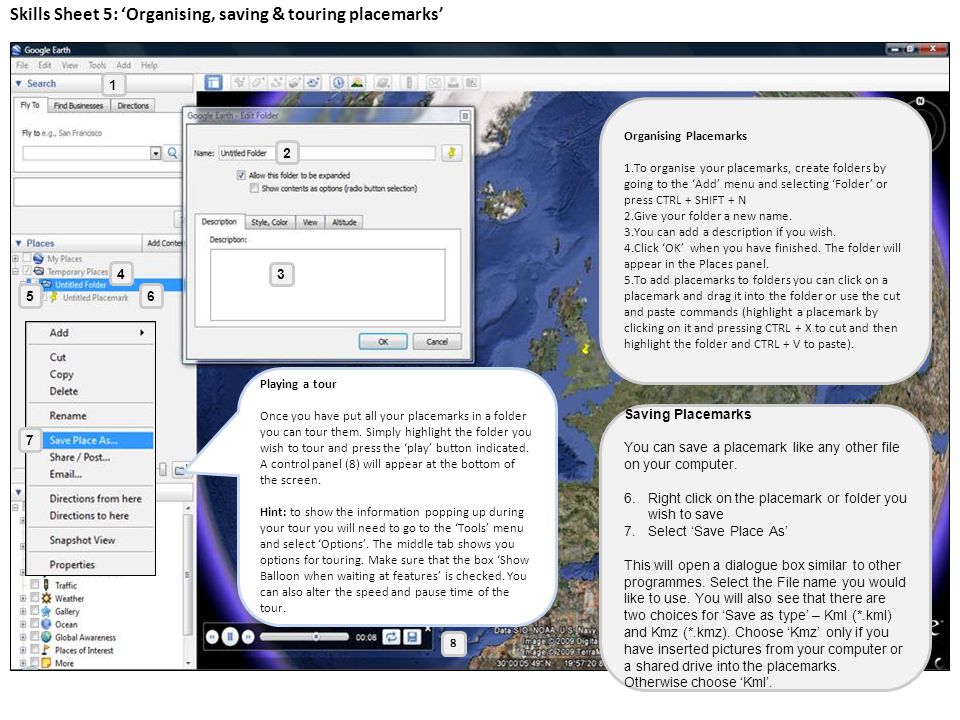The image size is (960, 720).
Task: Open the Style, Color tab
Action: (x=269, y=222)
